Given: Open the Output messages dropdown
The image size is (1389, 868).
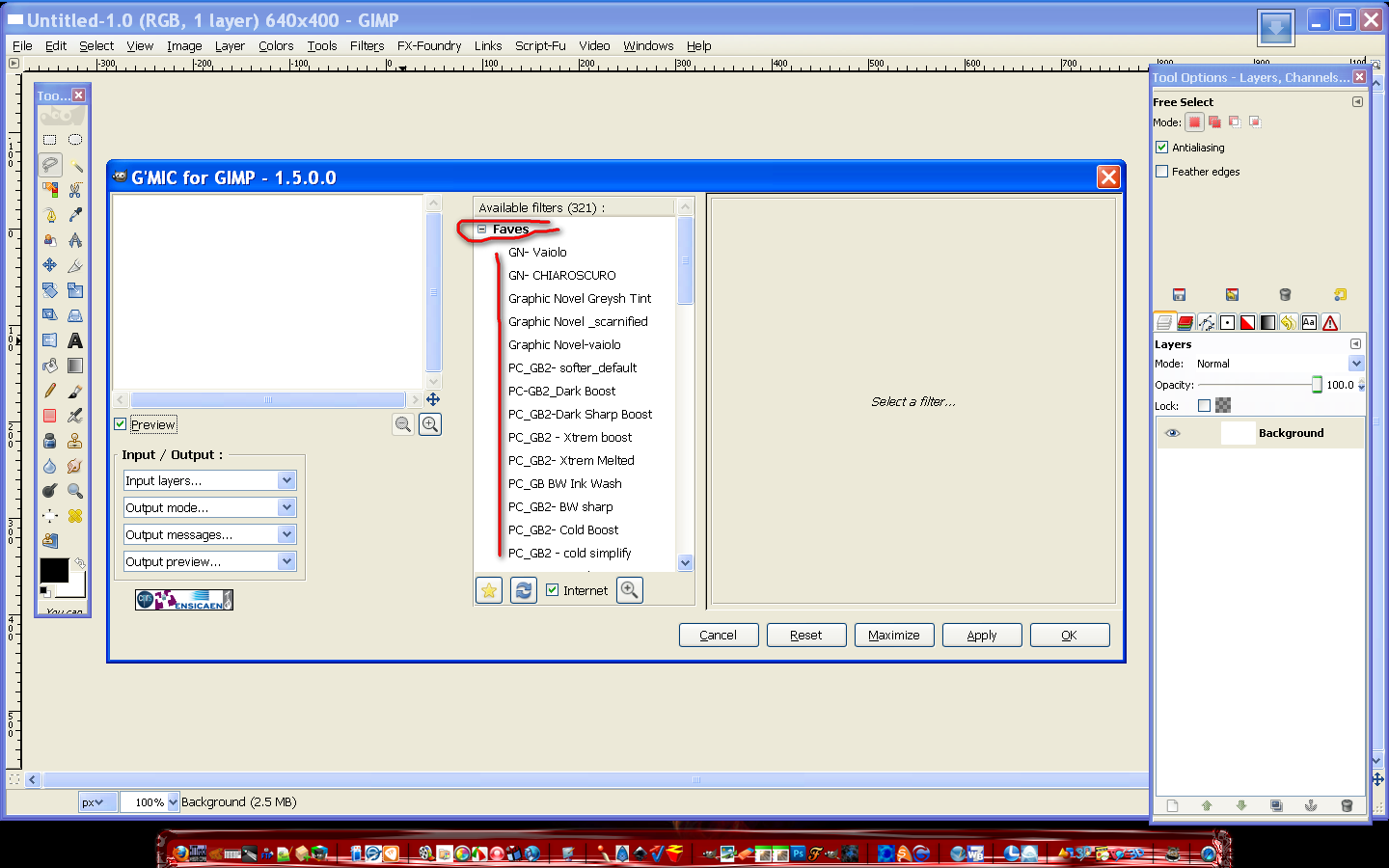Looking at the screenshot, I should (209, 534).
